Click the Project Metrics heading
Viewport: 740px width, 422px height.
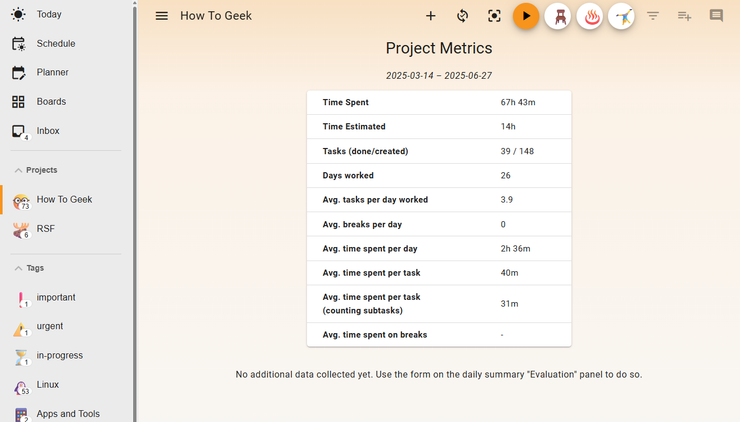(x=439, y=48)
